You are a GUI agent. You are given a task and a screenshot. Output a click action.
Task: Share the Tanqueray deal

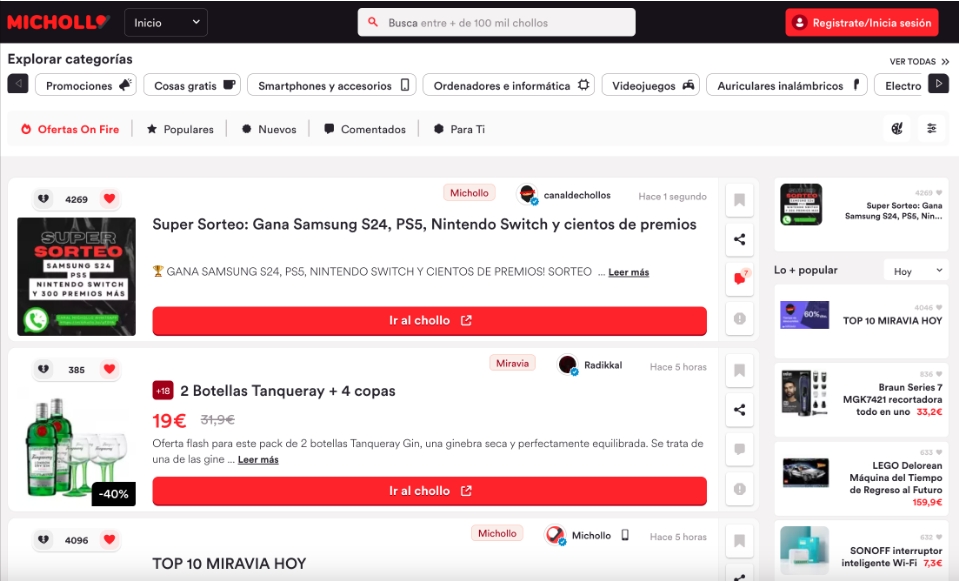tap(739, 410)
